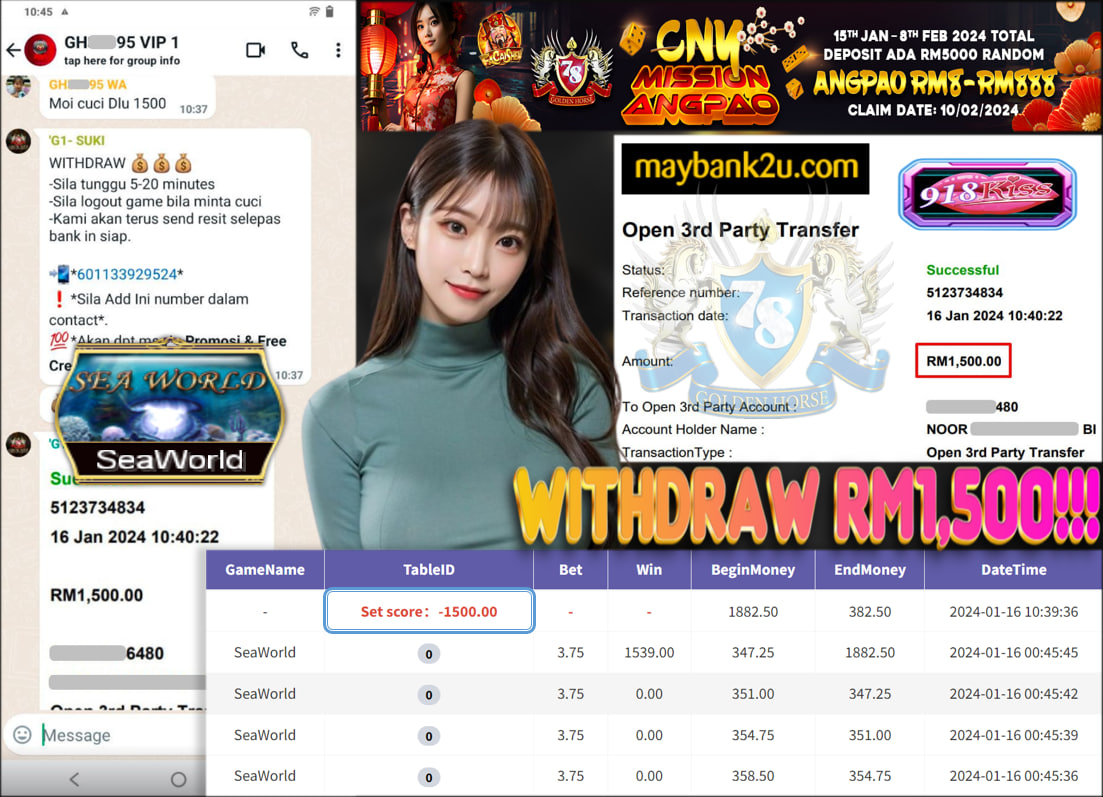The height and width of the screenshot is (797, 1103).
Task: Click the '354.75' EndMoney value in last row
Action: [870, 776]
